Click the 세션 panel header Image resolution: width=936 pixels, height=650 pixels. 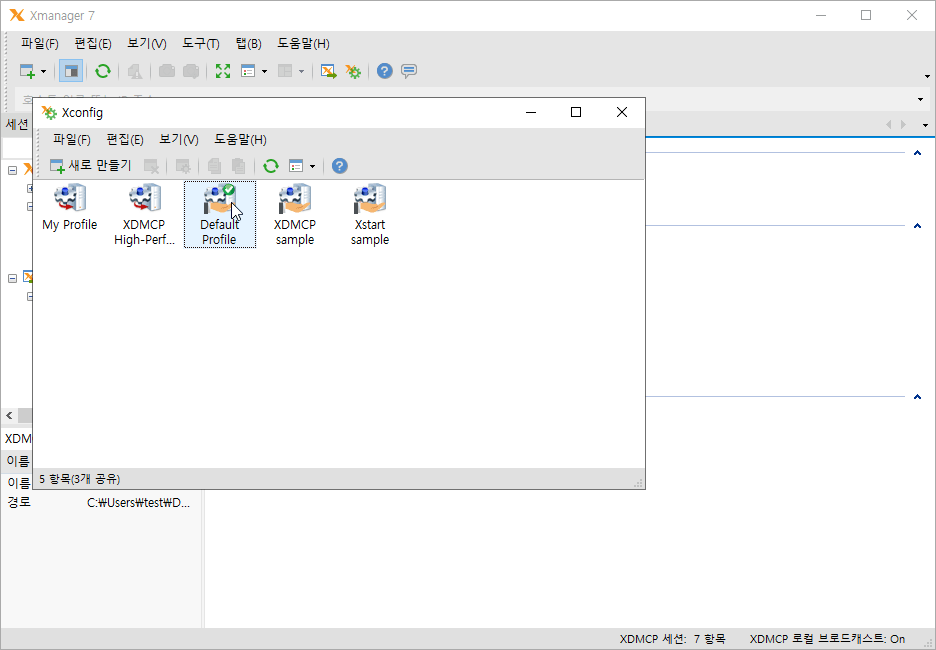click(17, 124)
